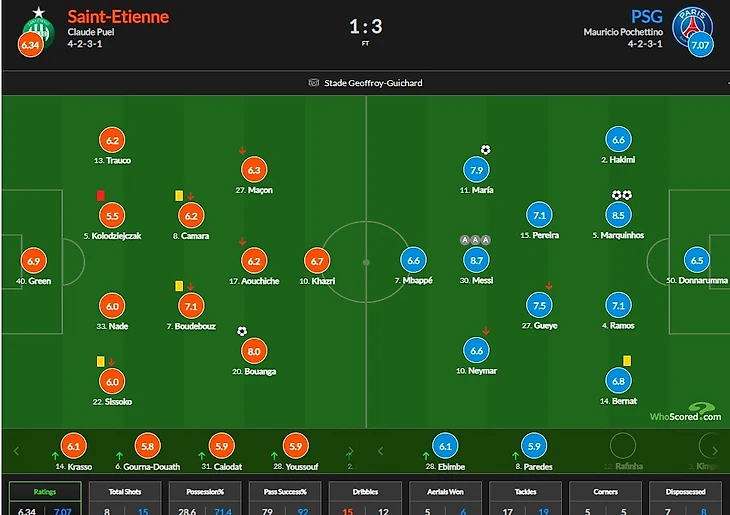Click the WhoScored logo on the pitch
Image resolution: width=730 pixels, height=515 pixels.
click(684, 413)
